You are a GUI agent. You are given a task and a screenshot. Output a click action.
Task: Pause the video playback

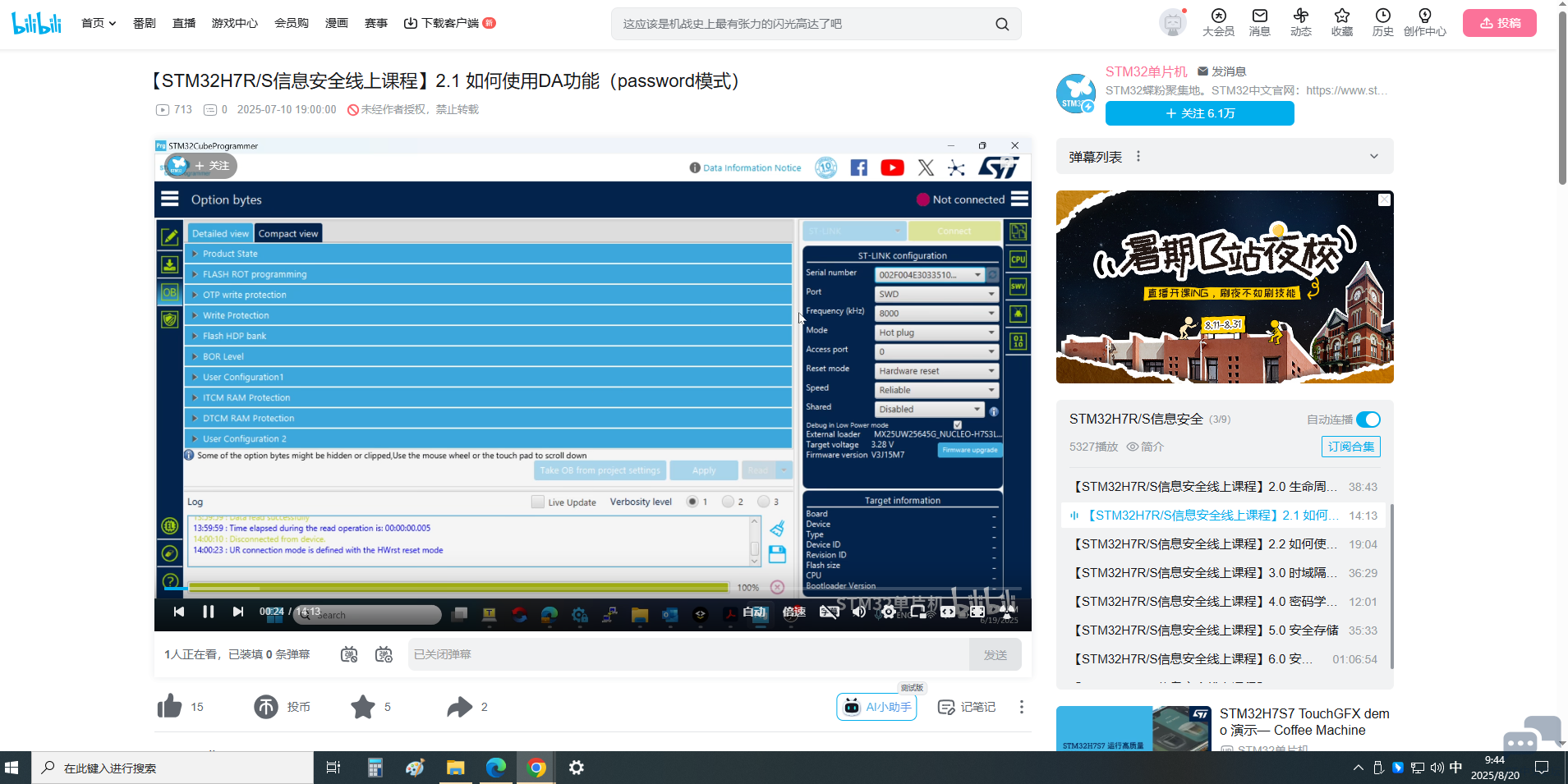[209, 612]
